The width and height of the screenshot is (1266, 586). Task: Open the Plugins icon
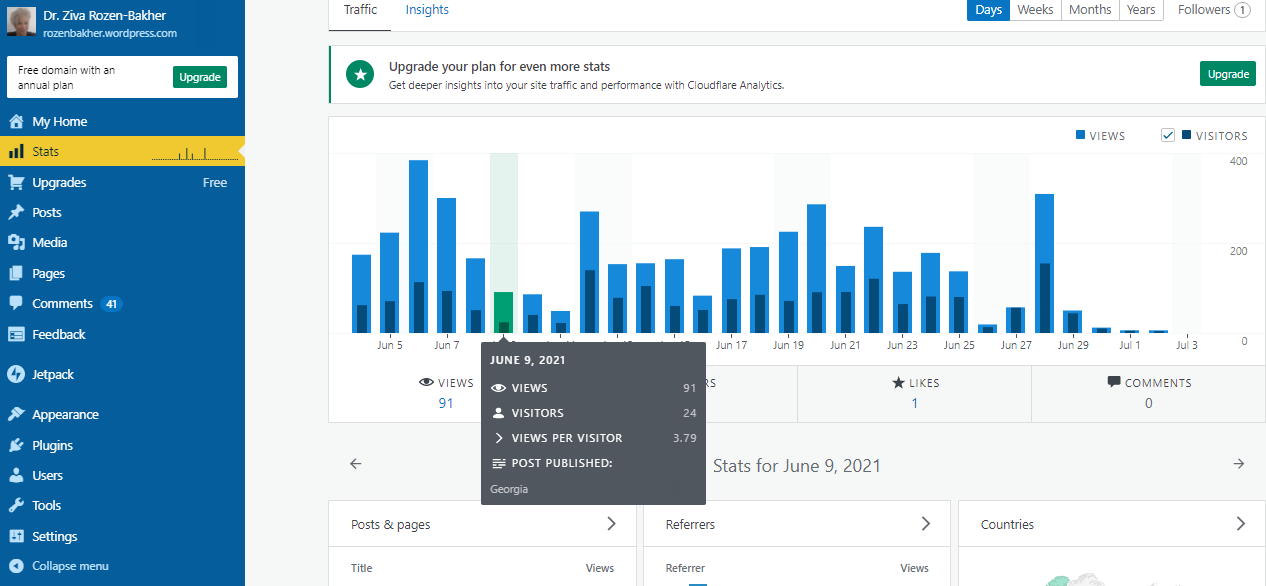click(x=15, y=445)
